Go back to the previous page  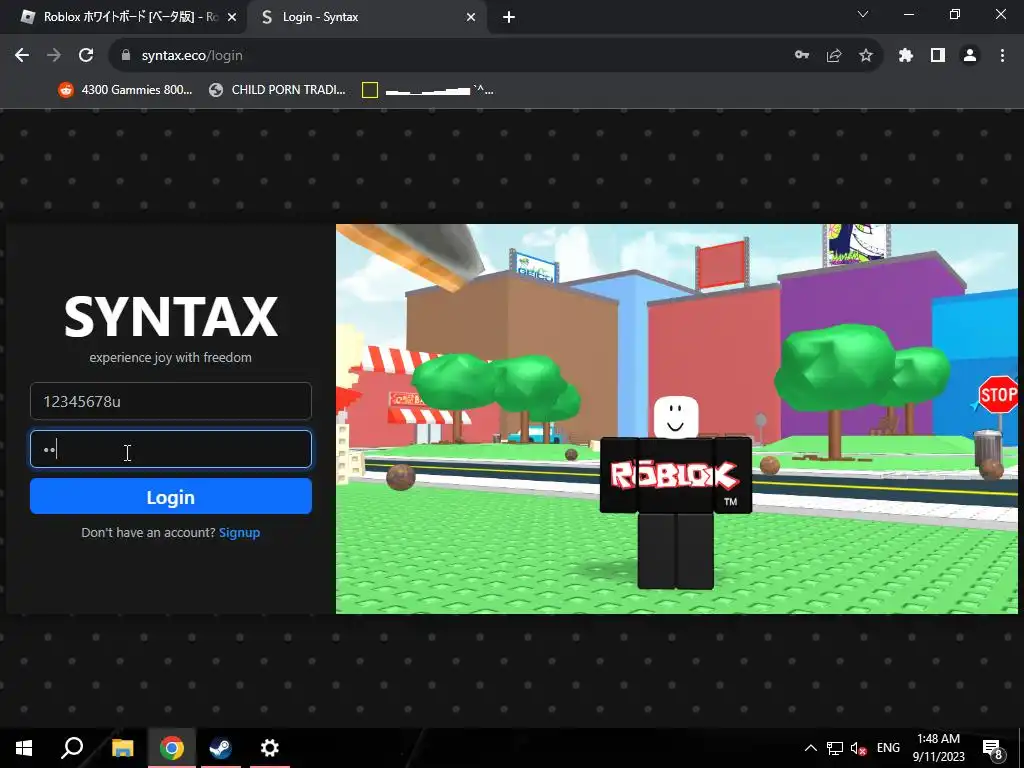pyautogui.click(x=22, y=56)
